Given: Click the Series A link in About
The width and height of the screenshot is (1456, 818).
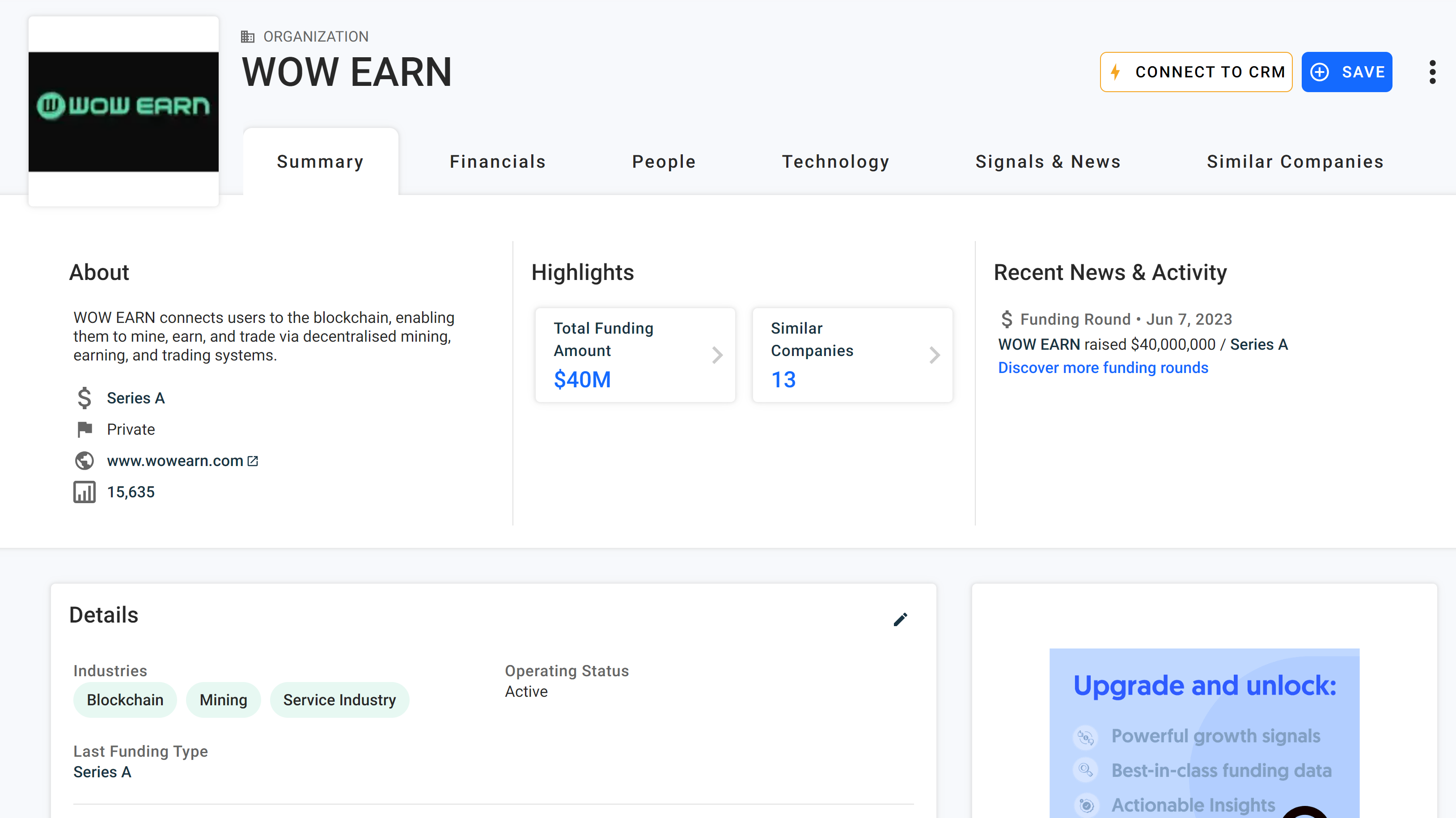Looking at the screenshot, I should point(135,398).
